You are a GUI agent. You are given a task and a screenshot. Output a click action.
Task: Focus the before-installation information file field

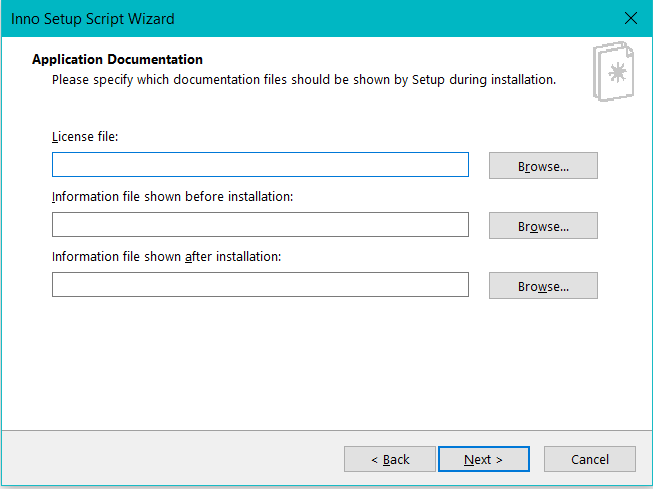coord(260,225)
